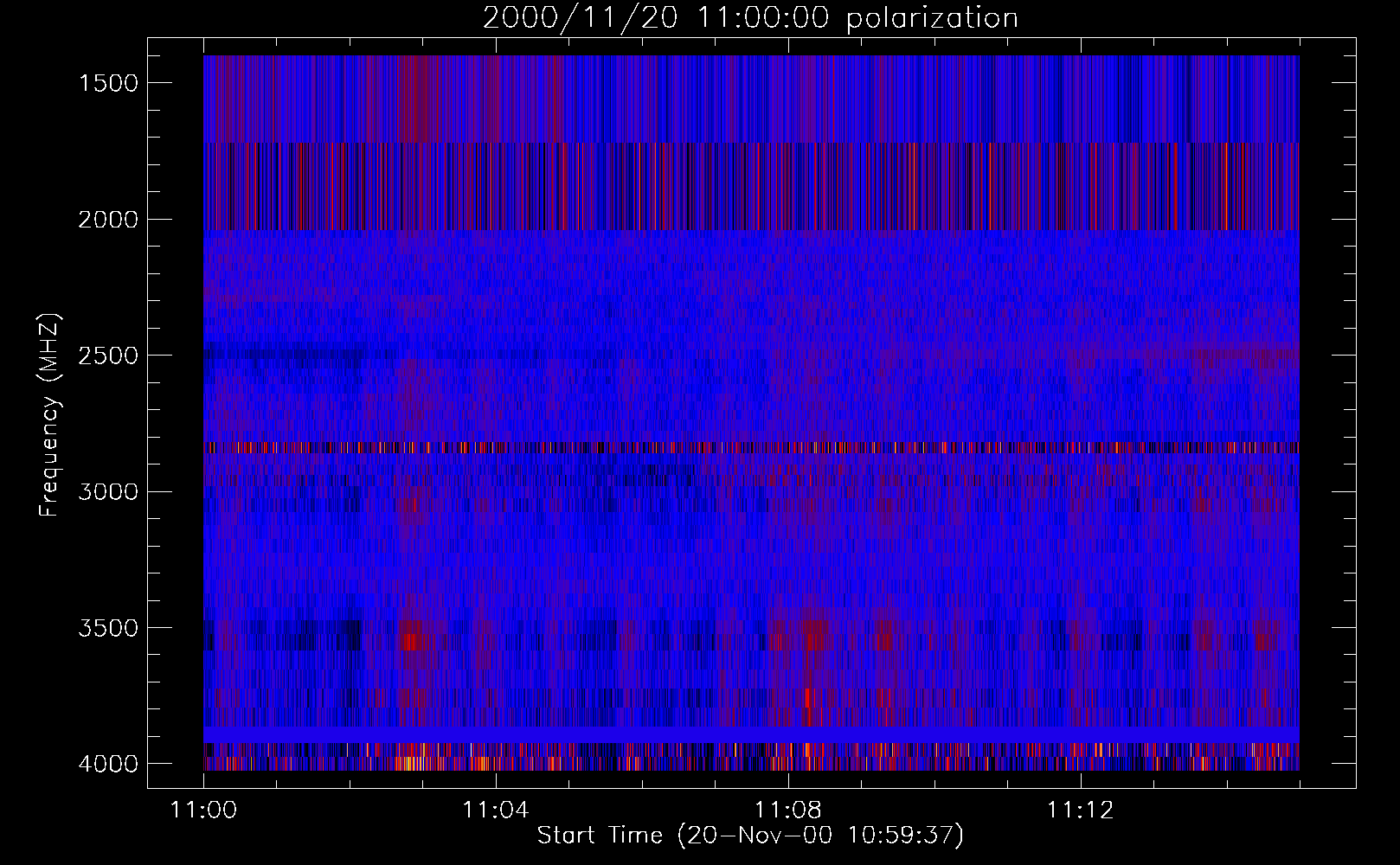The image size is (1400, 865).
Task: Click the 2500 frequency tick label
Action: pos(107,356)
